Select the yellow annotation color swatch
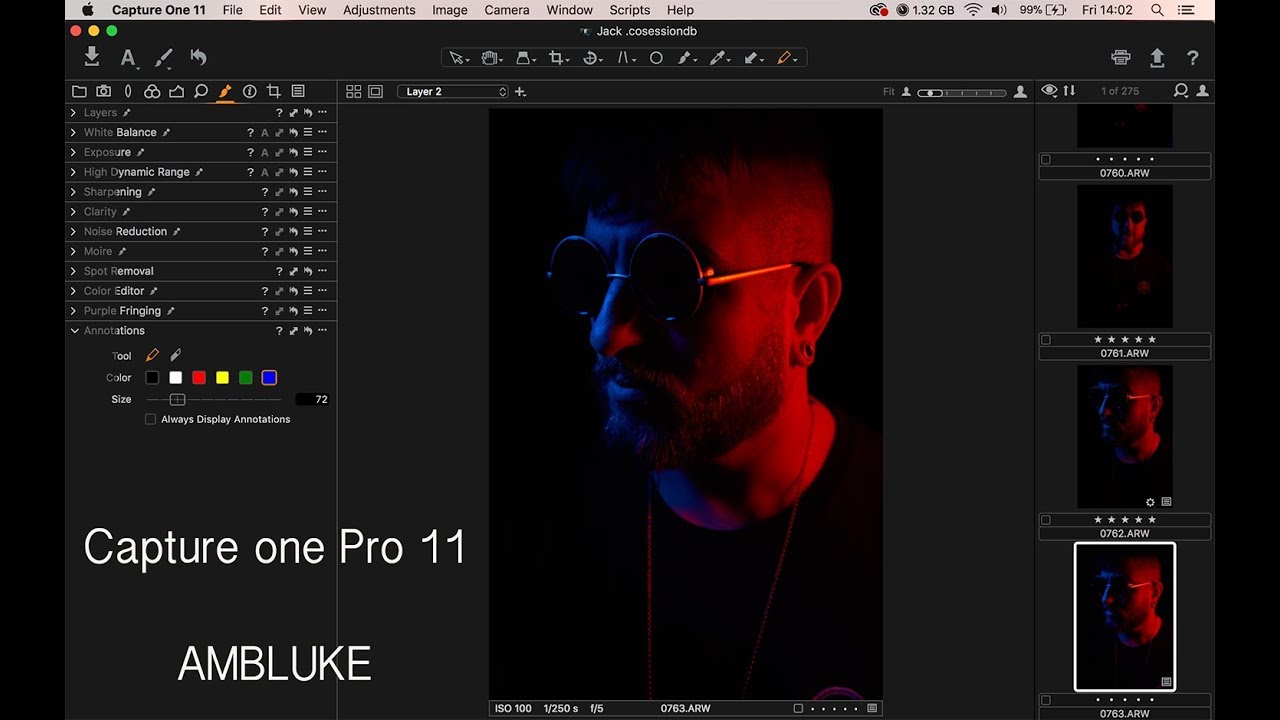Screen dimensions: 1280x720 (222, 377)
